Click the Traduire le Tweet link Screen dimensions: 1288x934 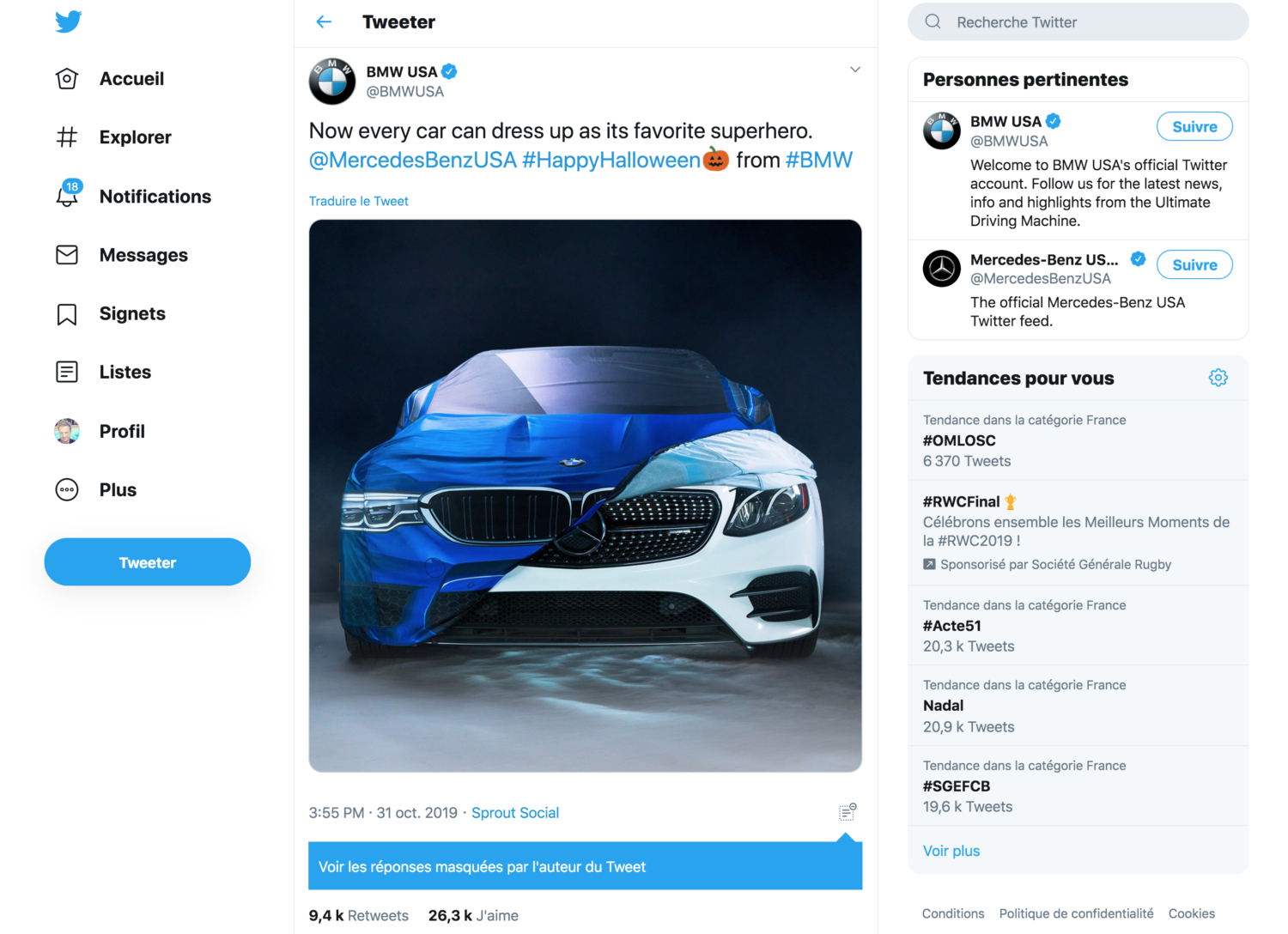(358, 200)
